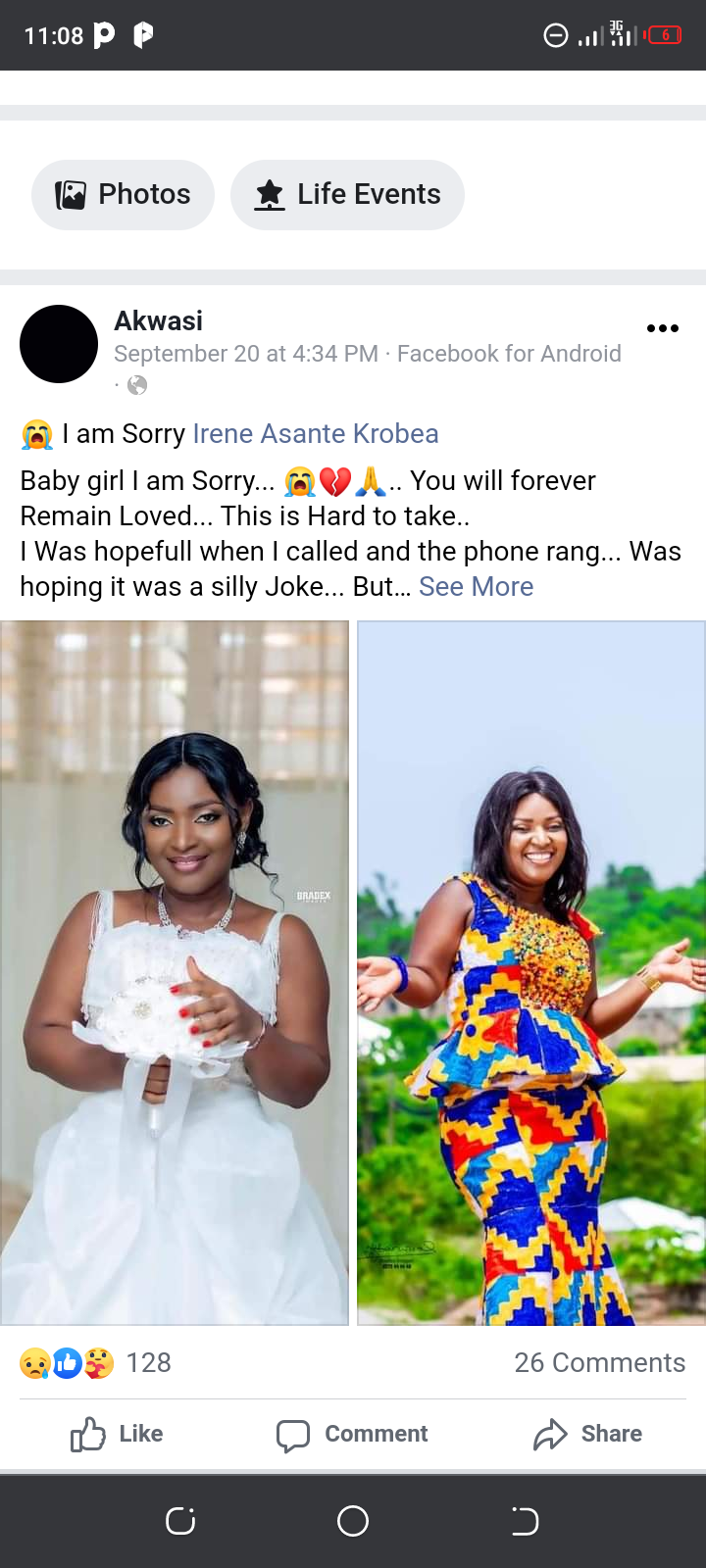Image resolution: width=706 pixels, height=1568 pixels.
Task: Tap the thumbs-up Like icon
Action: (x=88, y=1434)
